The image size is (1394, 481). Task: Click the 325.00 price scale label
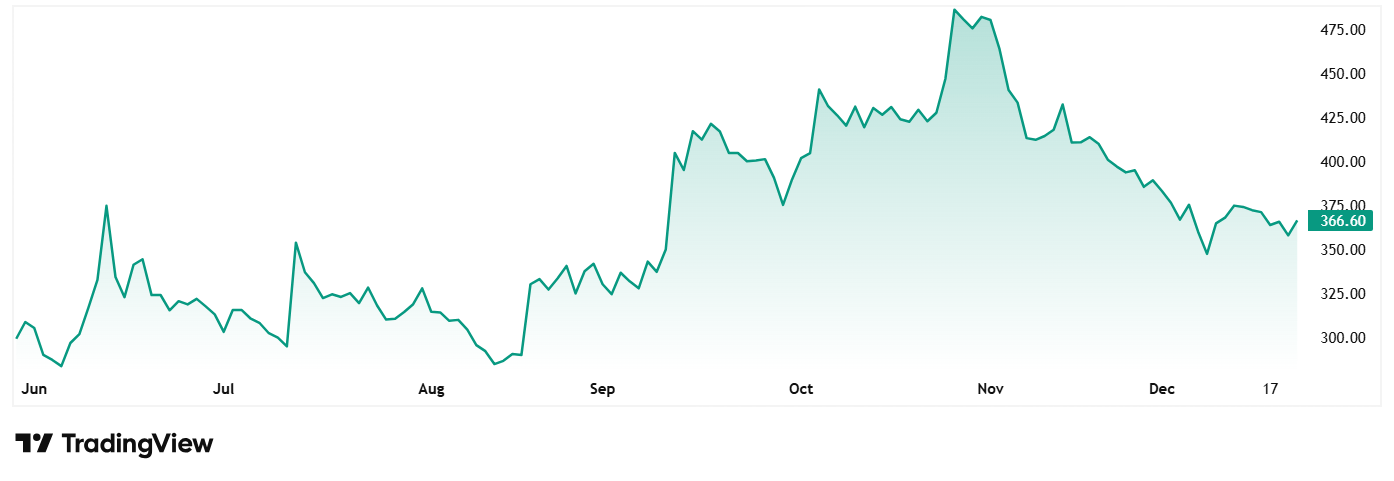(1343, 294)
